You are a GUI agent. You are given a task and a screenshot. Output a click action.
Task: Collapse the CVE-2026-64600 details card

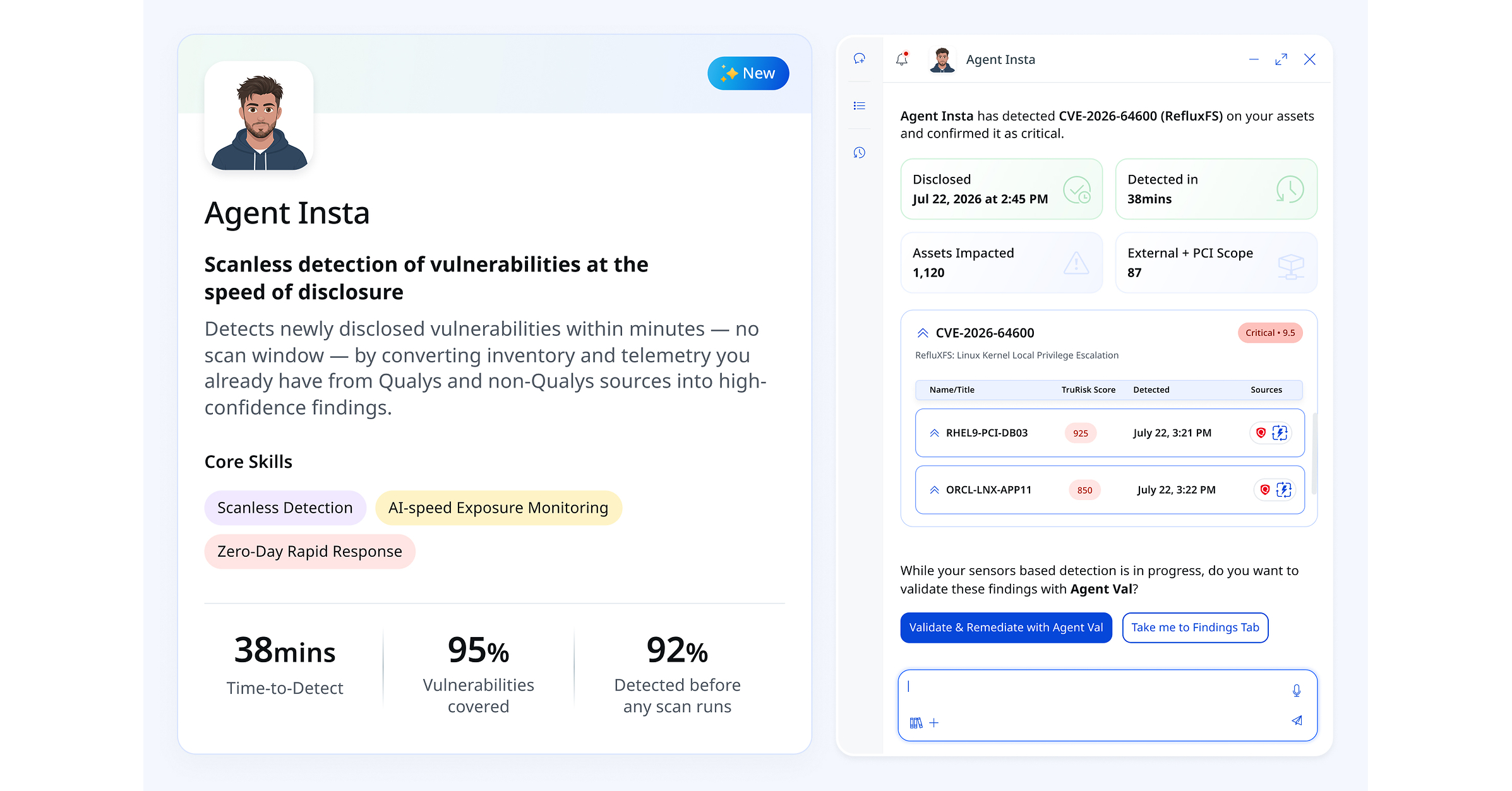click(923, 333)
